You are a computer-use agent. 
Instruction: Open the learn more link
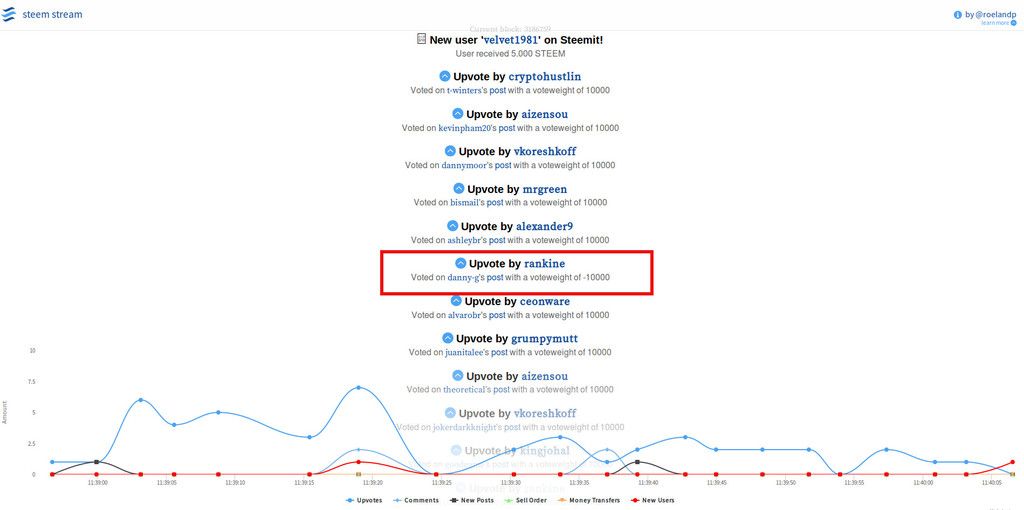pos(994,23)
